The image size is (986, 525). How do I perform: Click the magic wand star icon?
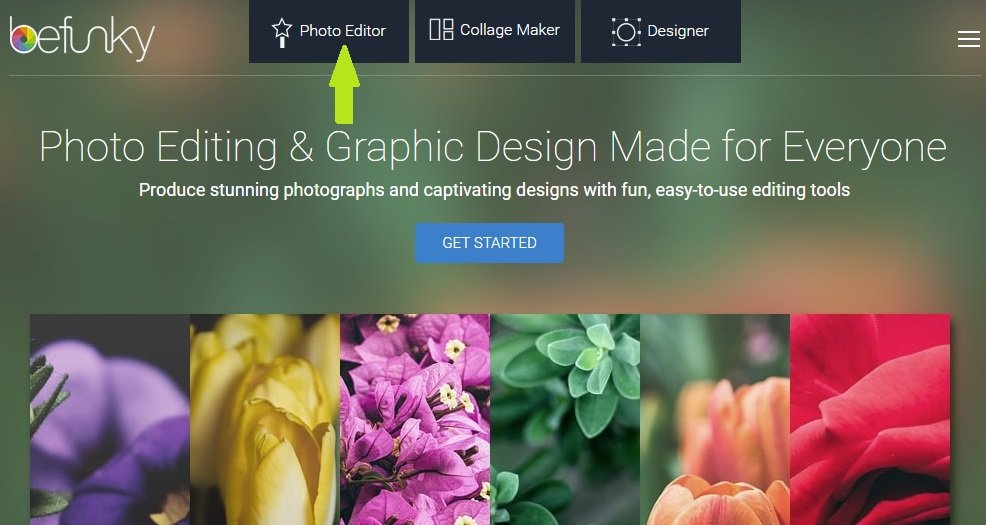[x=282, y=33]
